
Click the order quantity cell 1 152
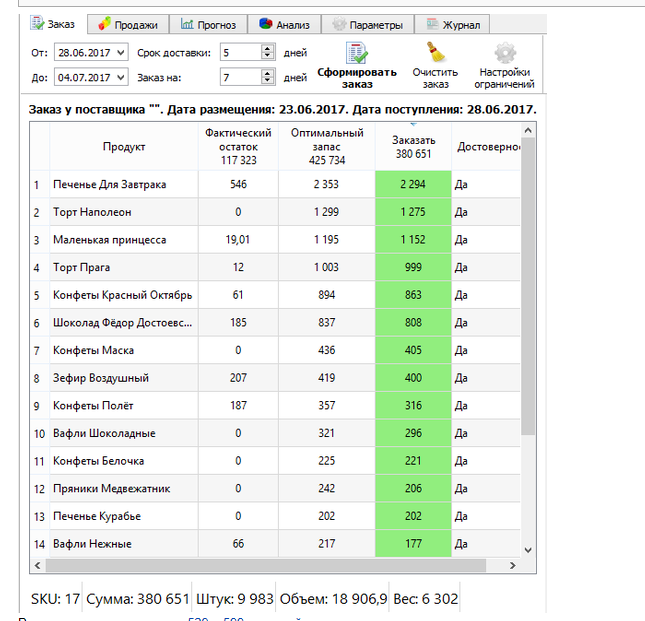pyautogui.click(x=413, y=240)
